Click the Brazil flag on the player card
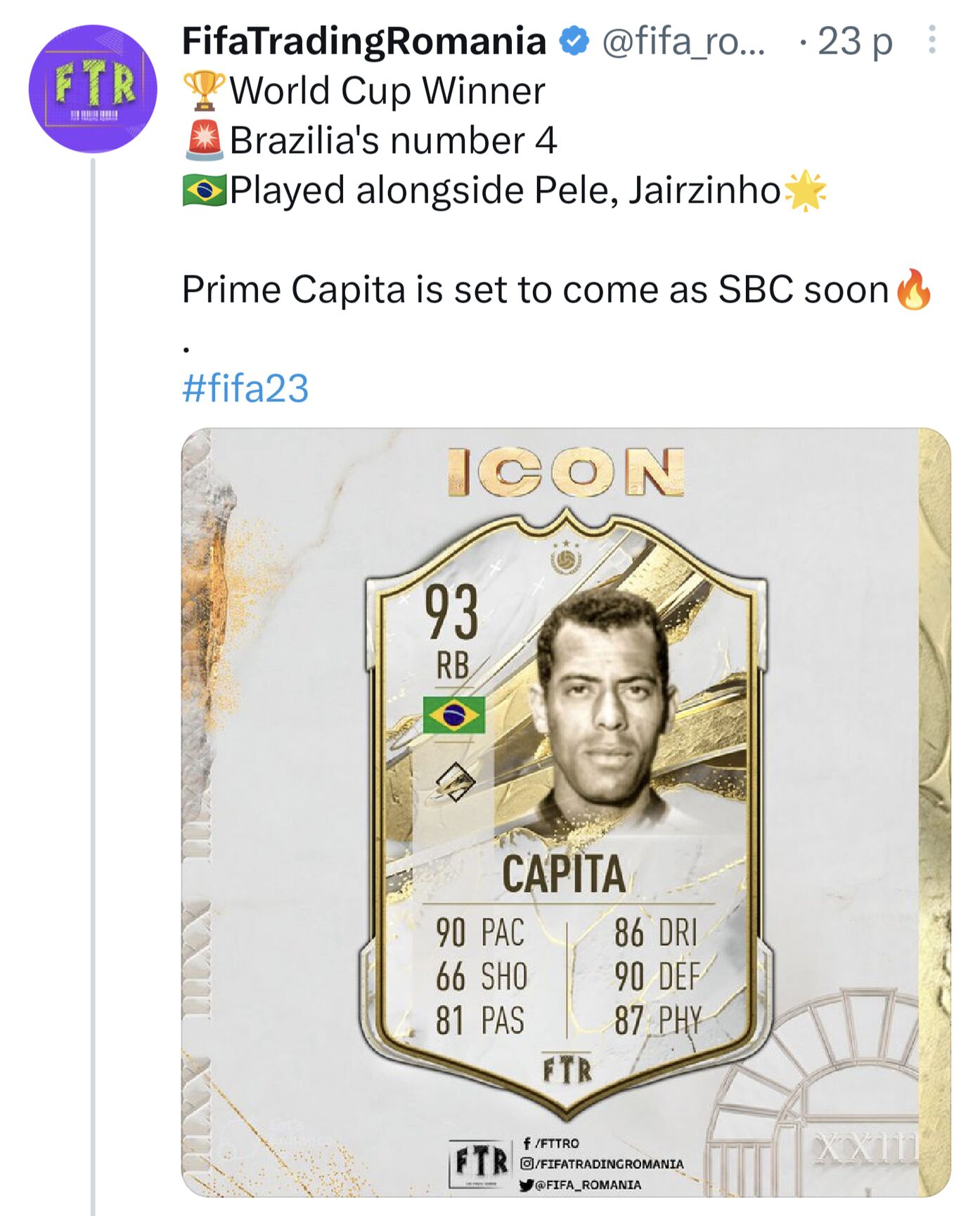 pos(454,715)
